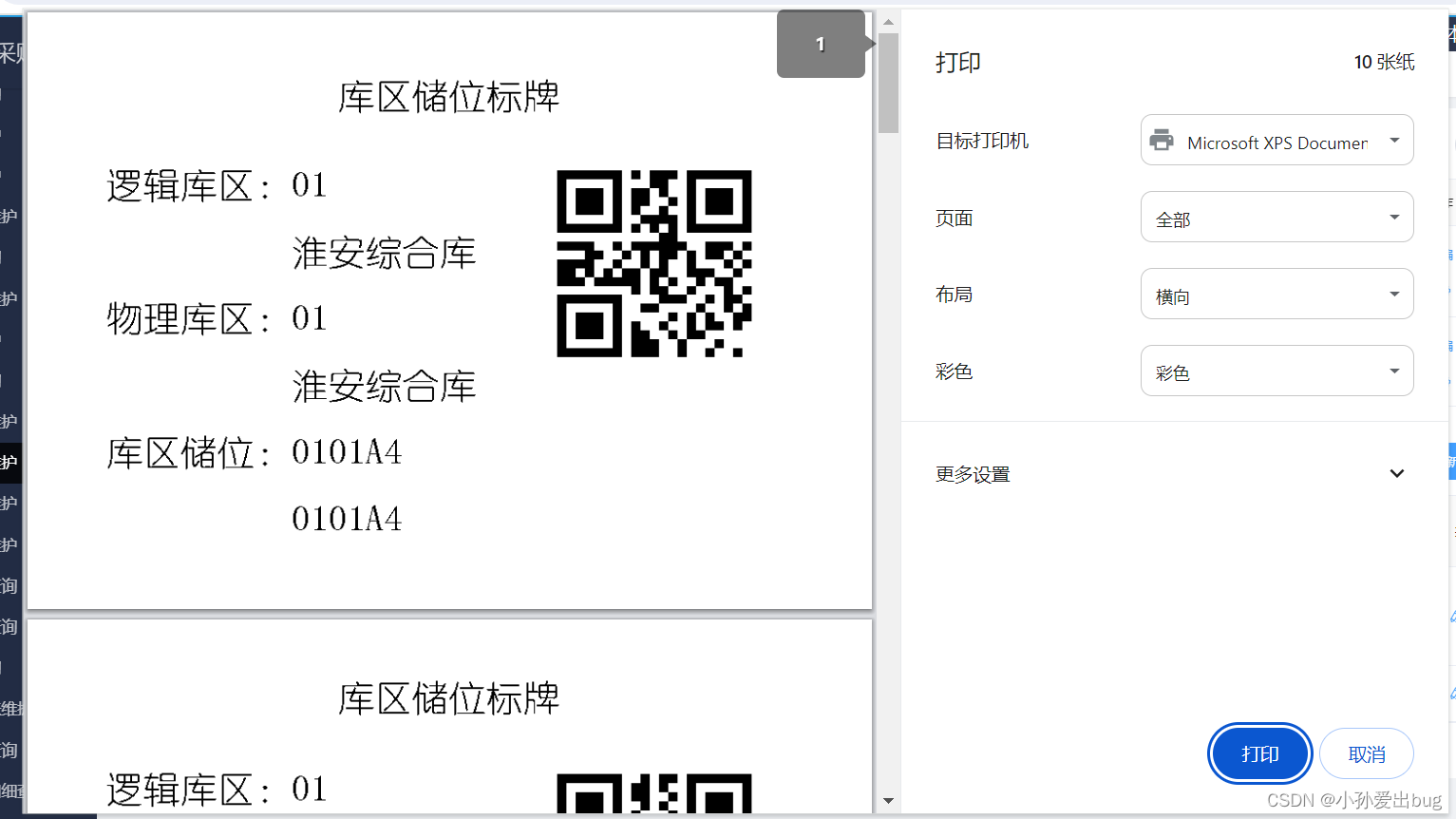Click the first page title 库区储位标牌
The image size is (1456, 819).
449,97
